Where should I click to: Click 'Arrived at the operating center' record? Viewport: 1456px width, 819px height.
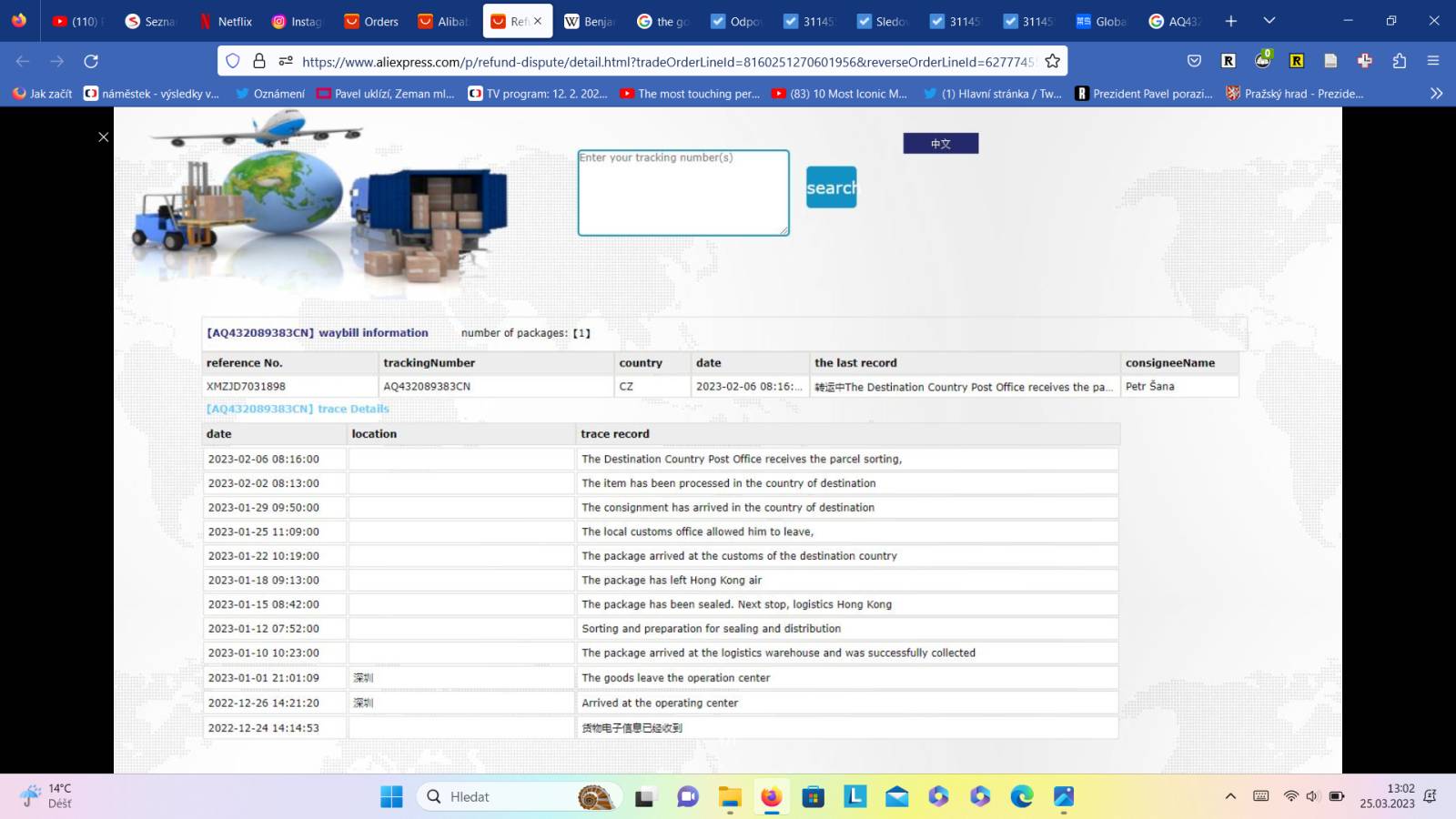660,703
